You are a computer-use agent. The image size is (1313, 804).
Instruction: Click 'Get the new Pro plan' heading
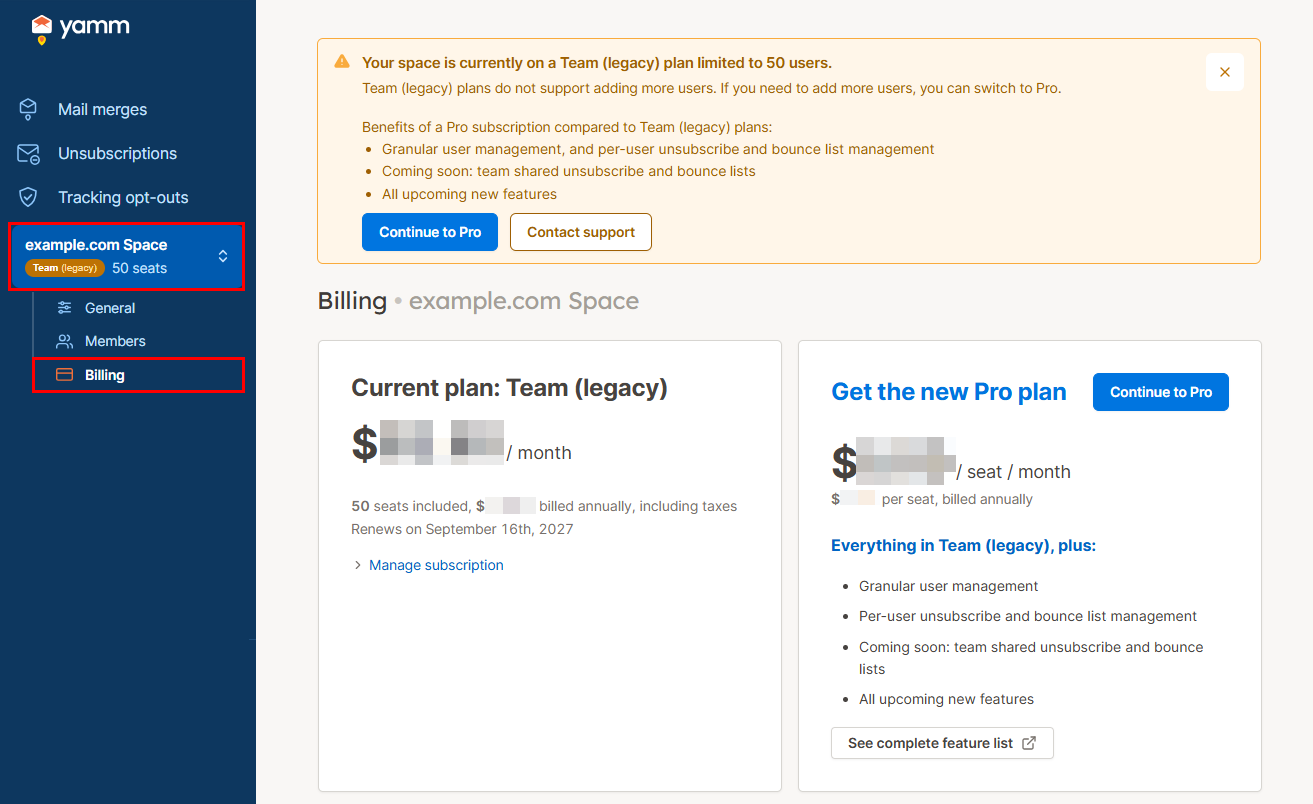click(x=949, y=392)
